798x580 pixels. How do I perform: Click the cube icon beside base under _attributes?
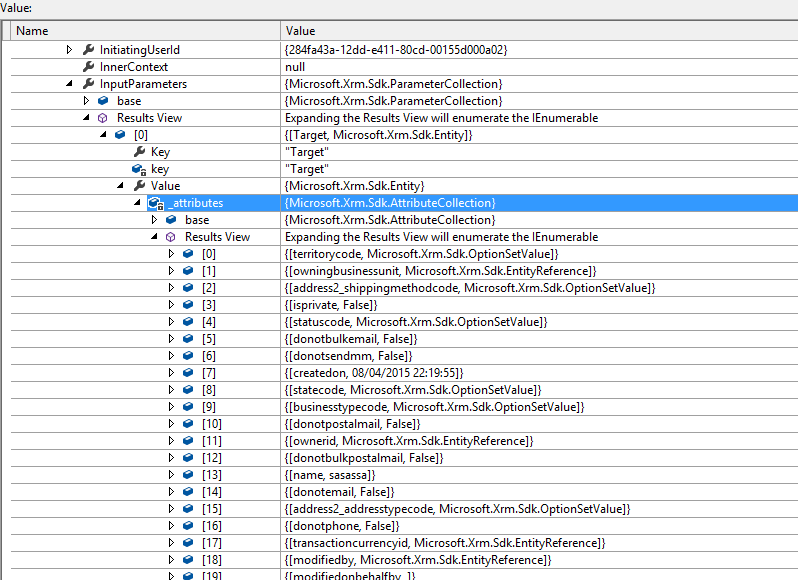(x=172, y=220)
